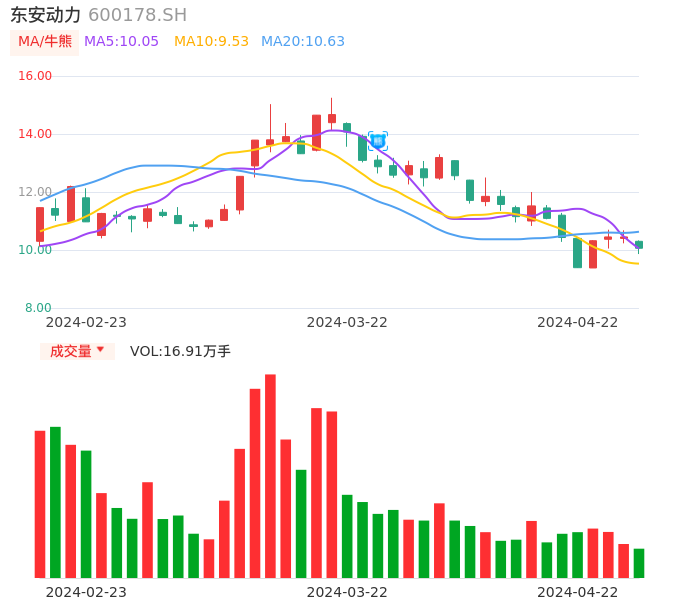Click the 2024-04-22 date under volume chart
The height and width of the screenshot is (606, 686).
(x=578, y=592)
